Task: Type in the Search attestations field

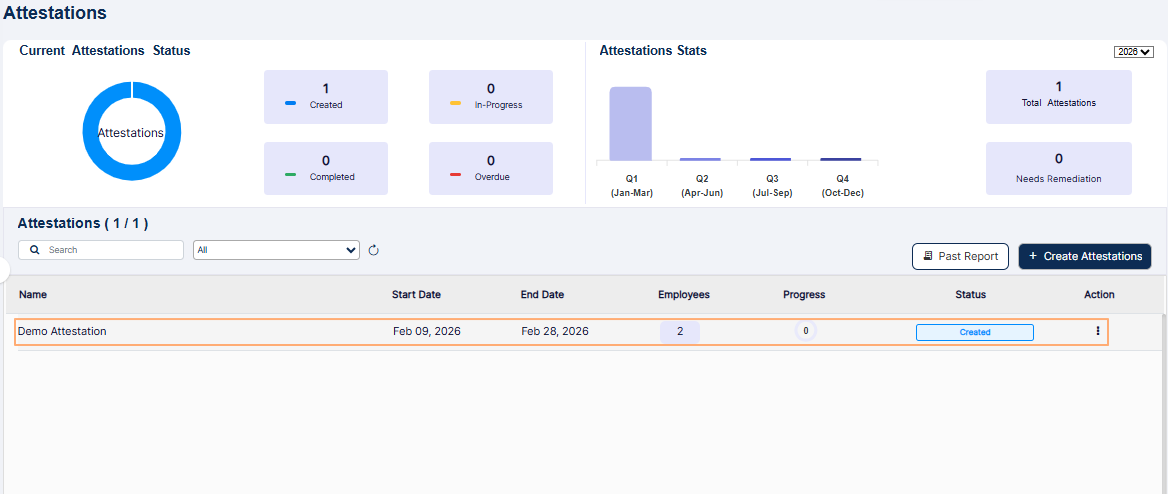Action: (x=110, y=250)
